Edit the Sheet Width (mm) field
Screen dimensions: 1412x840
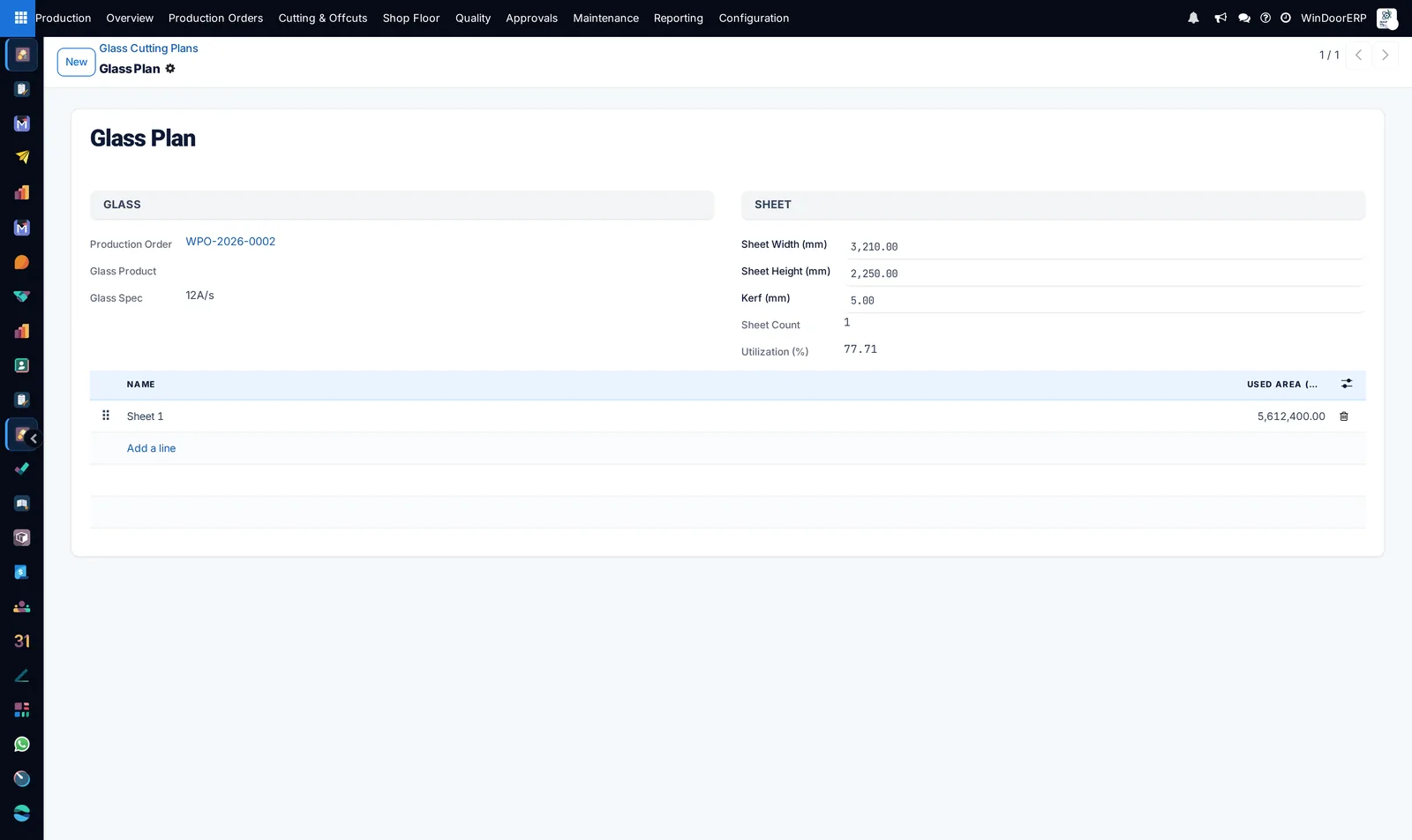tap(1104, 247)
